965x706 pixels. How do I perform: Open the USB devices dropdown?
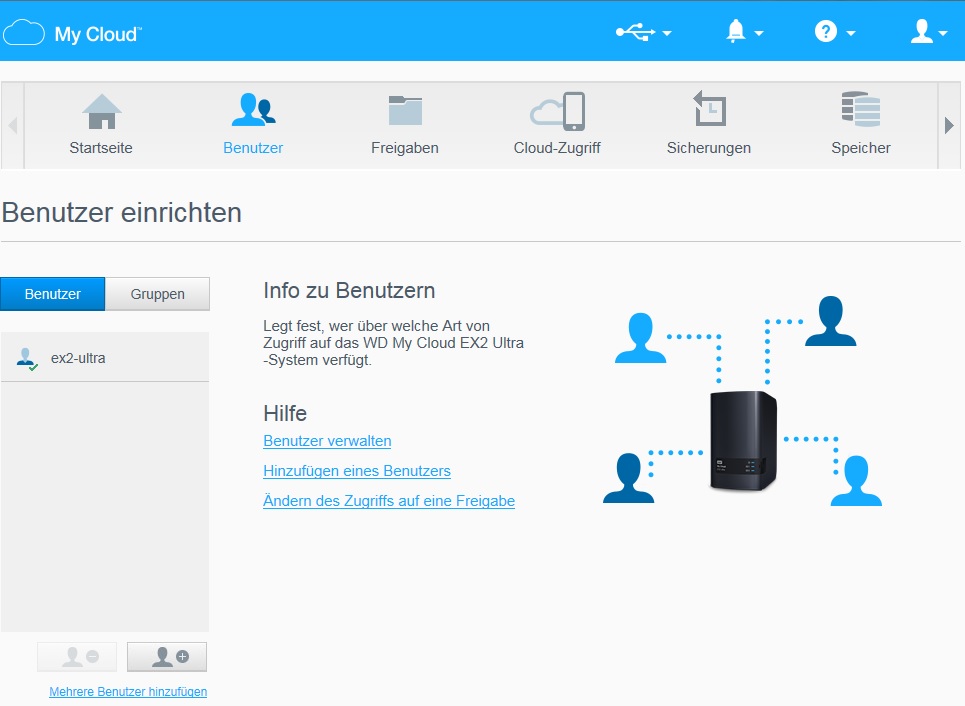[642, 32]
